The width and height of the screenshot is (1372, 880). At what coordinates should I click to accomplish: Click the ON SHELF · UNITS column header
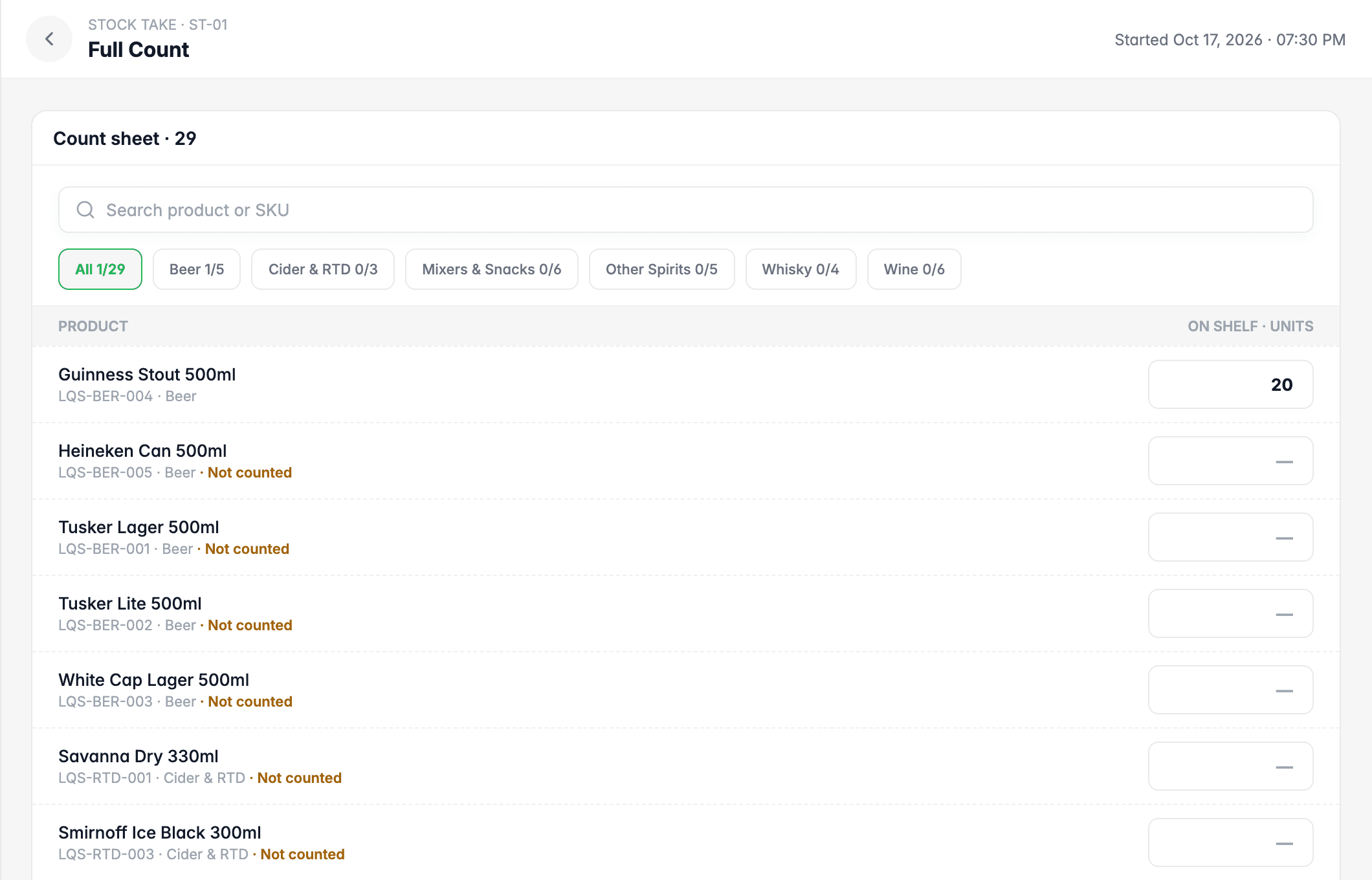coord(1250,326)
